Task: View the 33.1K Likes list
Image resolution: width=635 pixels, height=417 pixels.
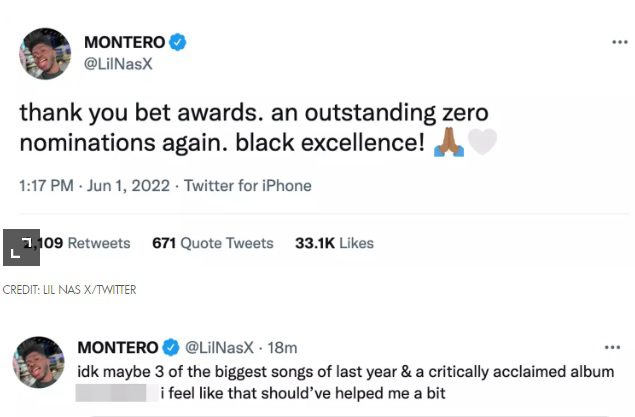Action: tap(333, 243)
